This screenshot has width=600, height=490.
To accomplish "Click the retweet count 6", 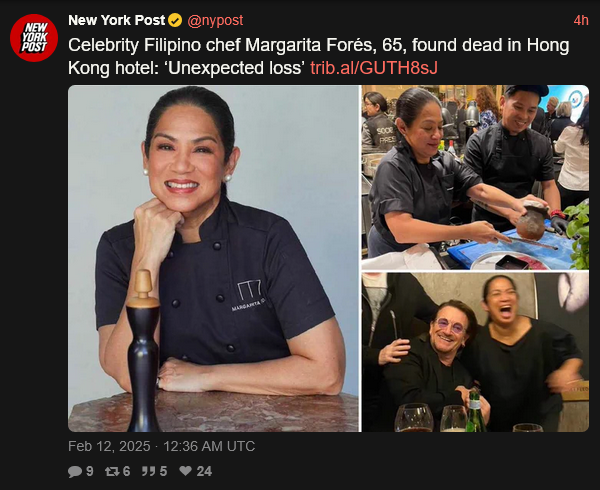I will coord(127,471).
